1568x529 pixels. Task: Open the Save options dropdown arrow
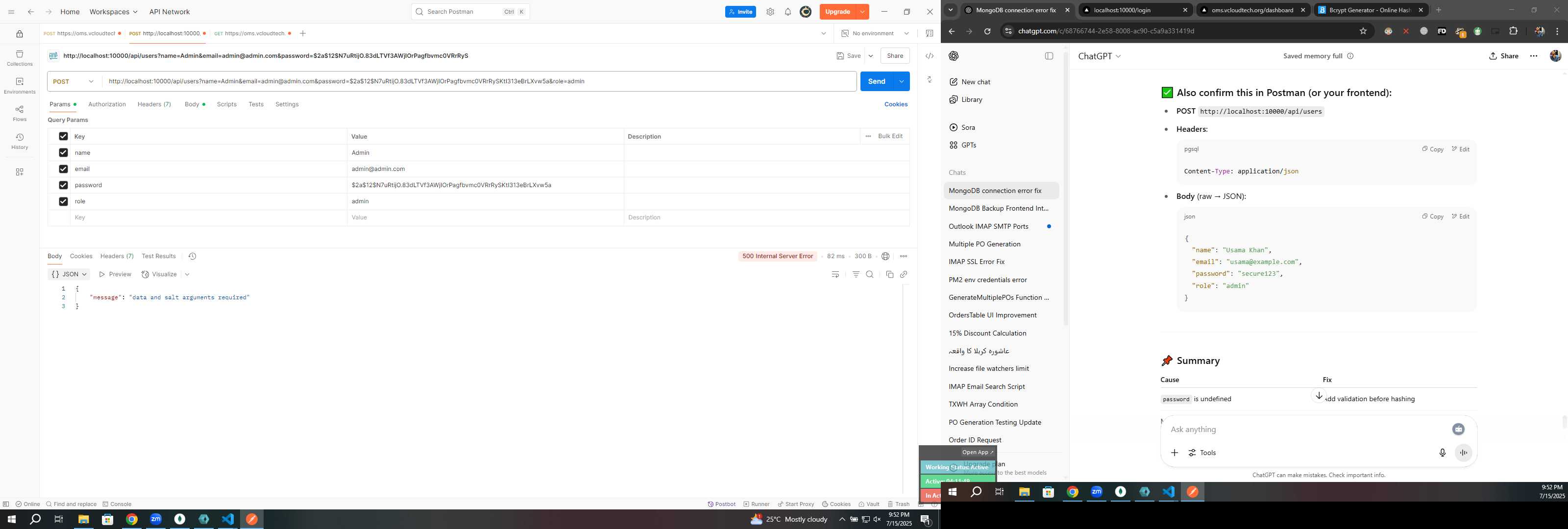click(870, 56)
